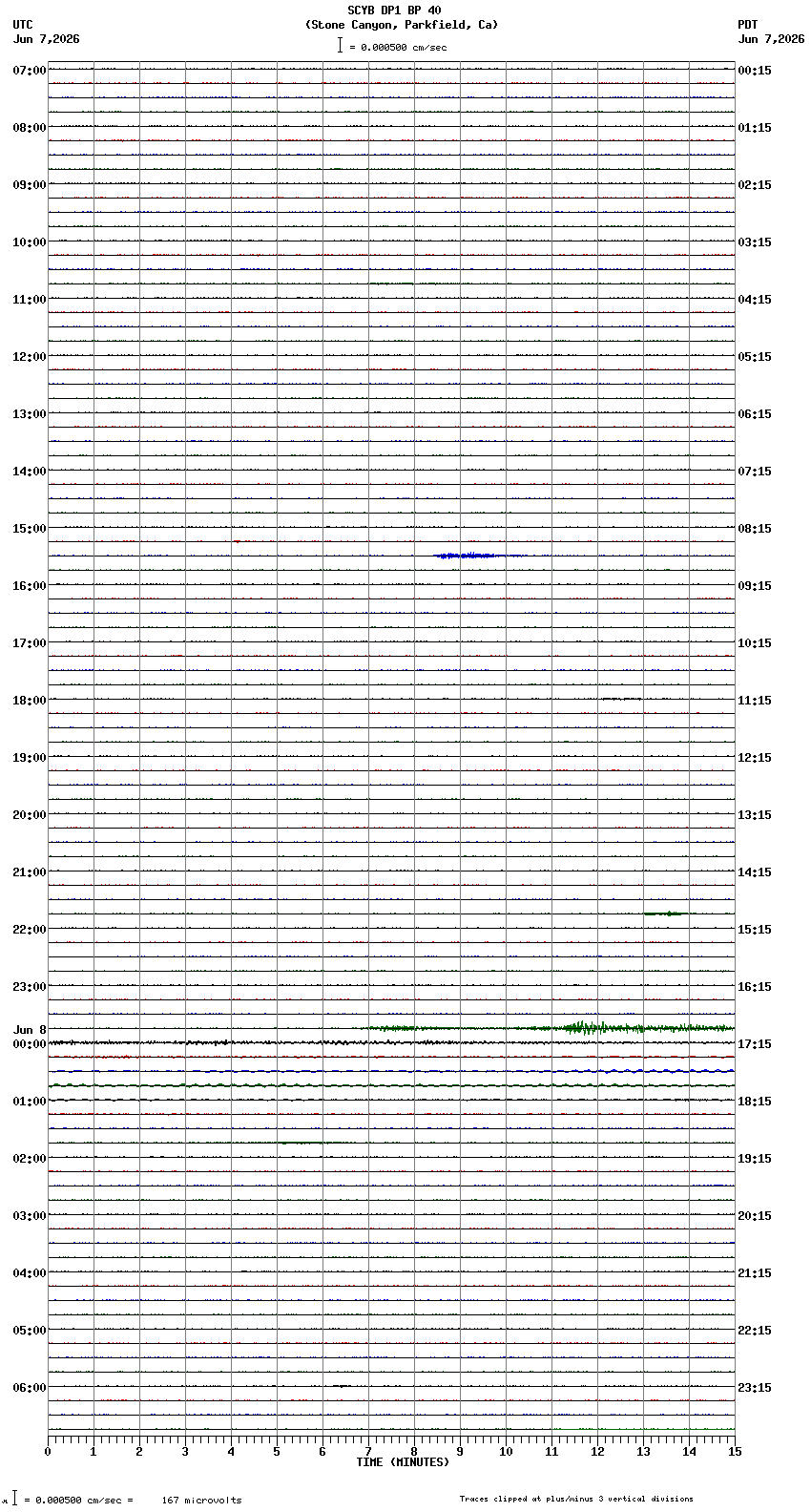Click the 07:00 UTC row label
The image size is (811, 1512).
[30, 71]
